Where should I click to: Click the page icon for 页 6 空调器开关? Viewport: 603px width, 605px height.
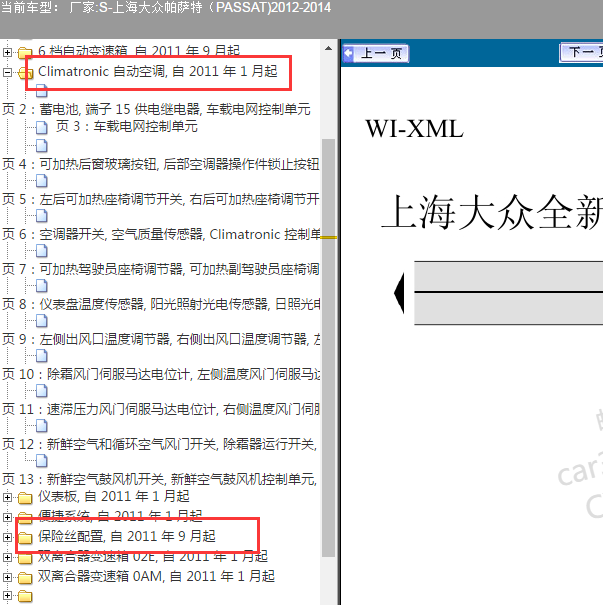point(42,216)
